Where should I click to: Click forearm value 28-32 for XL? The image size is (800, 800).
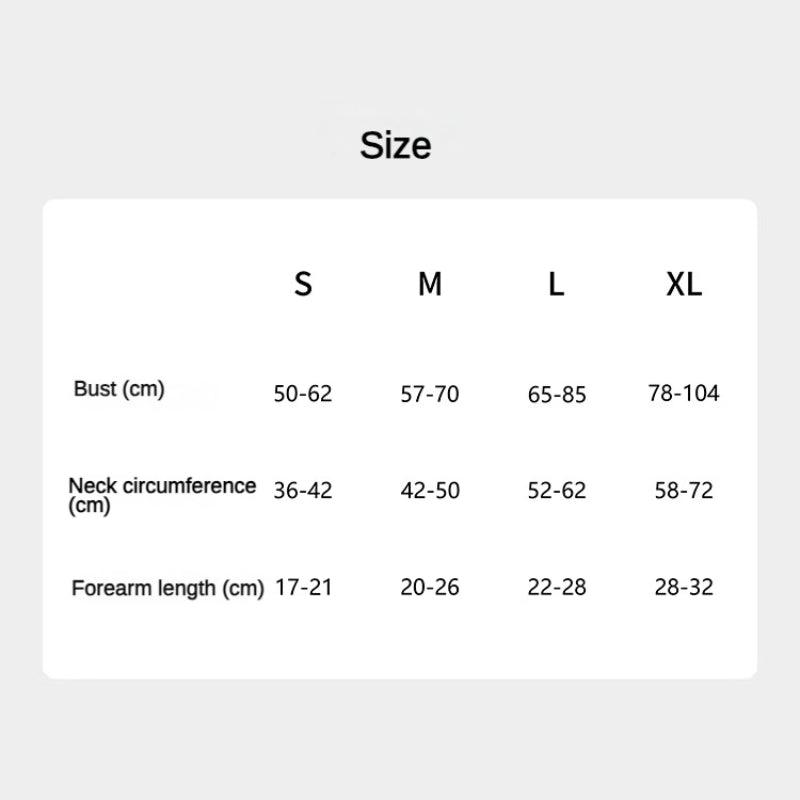(684, 587)
